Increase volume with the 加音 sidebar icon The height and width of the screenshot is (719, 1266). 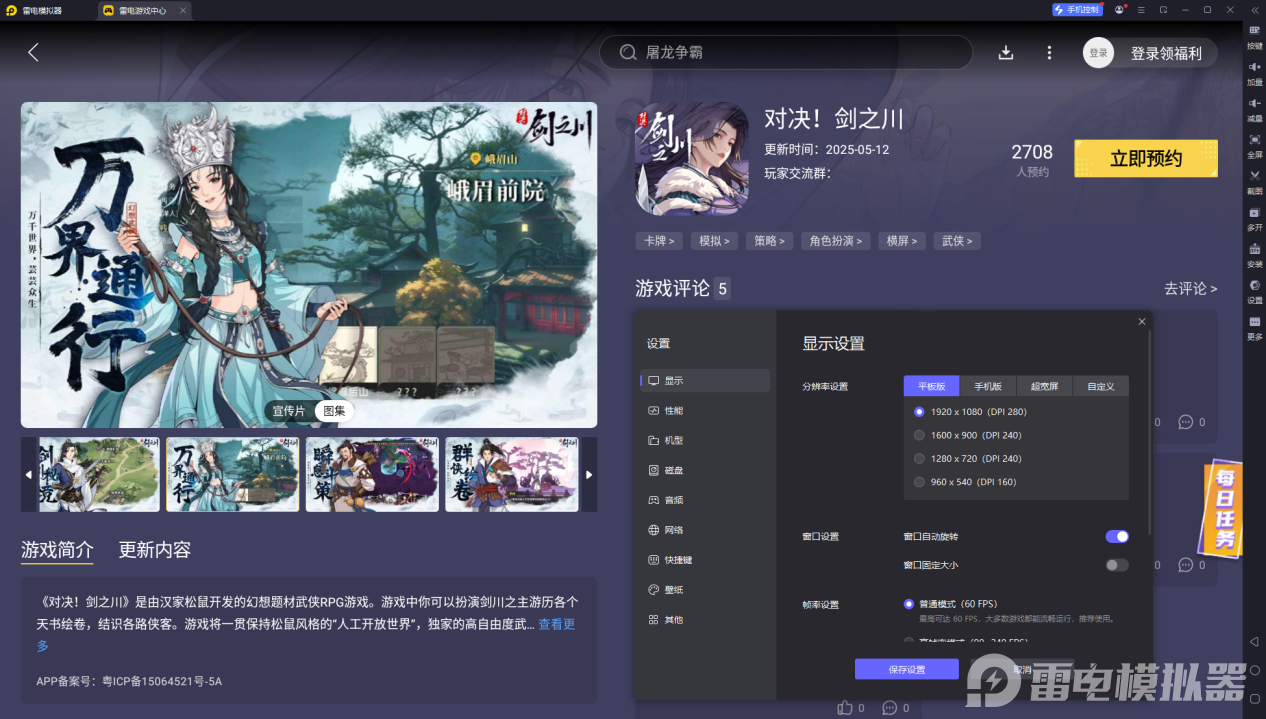1253,72
